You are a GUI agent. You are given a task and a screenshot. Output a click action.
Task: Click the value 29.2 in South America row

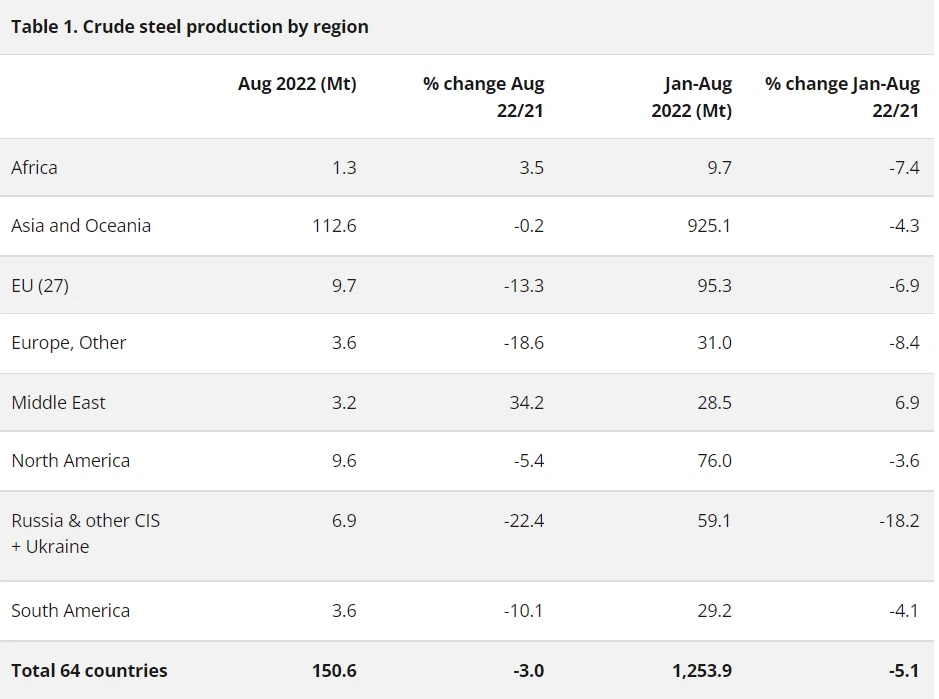714,611
